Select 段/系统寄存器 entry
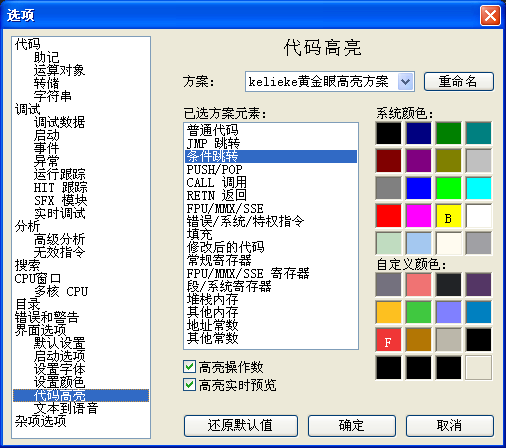This screenshot has height=448, width=506. coord(271,286)
